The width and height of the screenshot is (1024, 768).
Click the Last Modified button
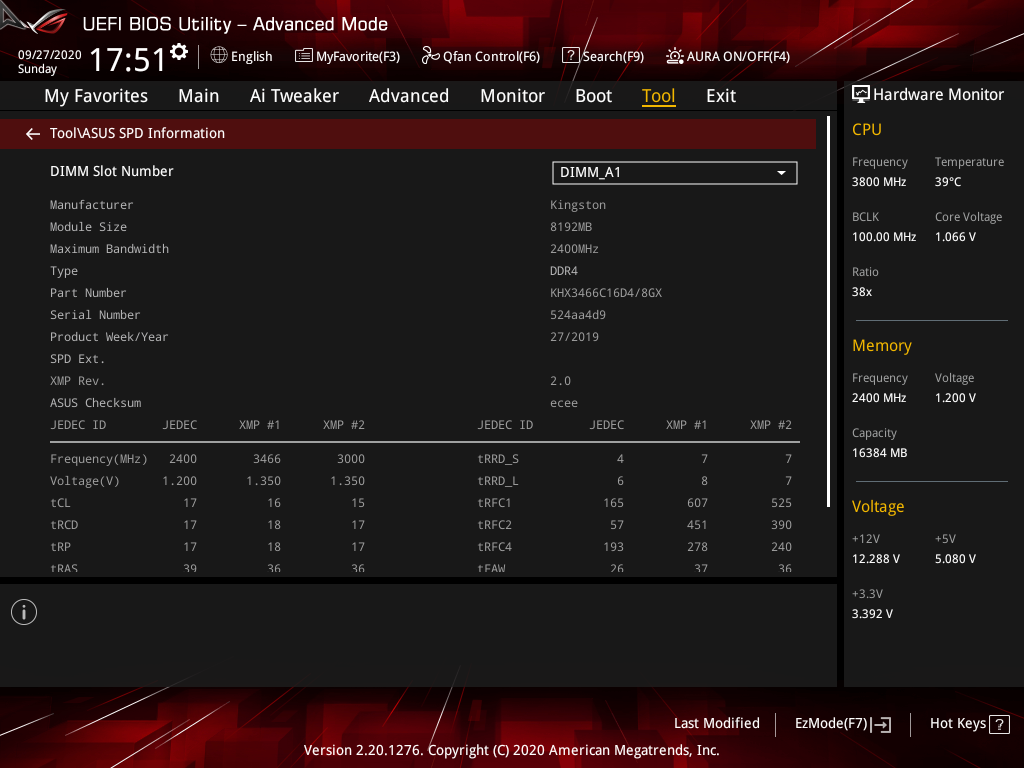point(716,724)
